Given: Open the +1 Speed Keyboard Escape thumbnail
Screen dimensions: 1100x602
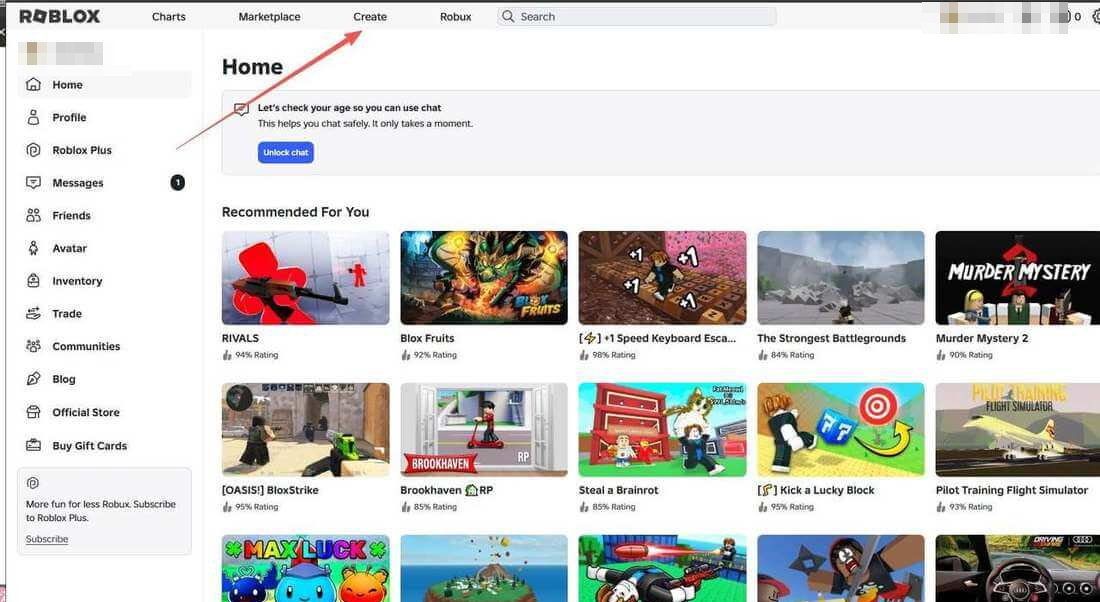Looking at the screenshot, I should [x=662, y=278].
